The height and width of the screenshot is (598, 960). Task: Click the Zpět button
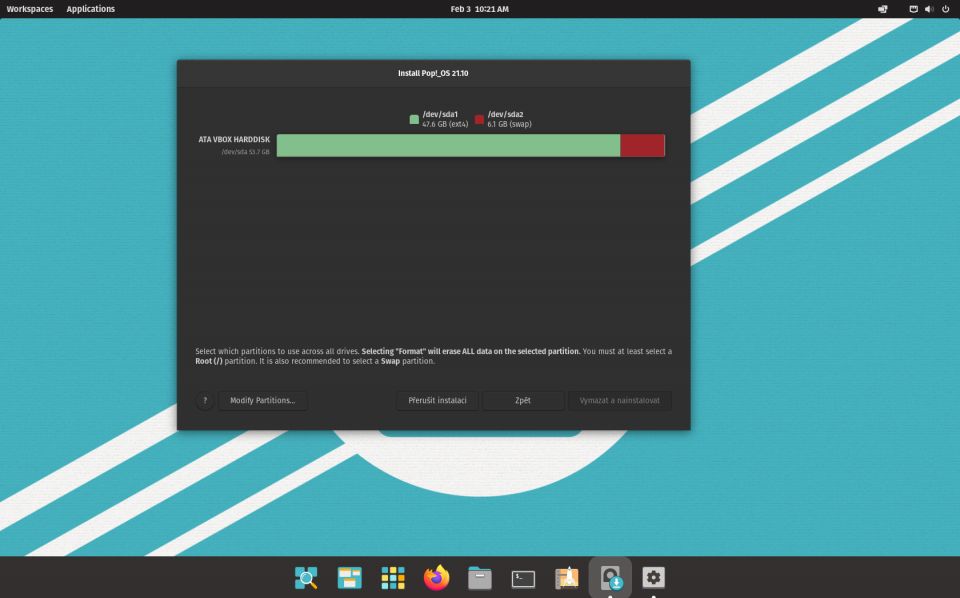point(523,400)
